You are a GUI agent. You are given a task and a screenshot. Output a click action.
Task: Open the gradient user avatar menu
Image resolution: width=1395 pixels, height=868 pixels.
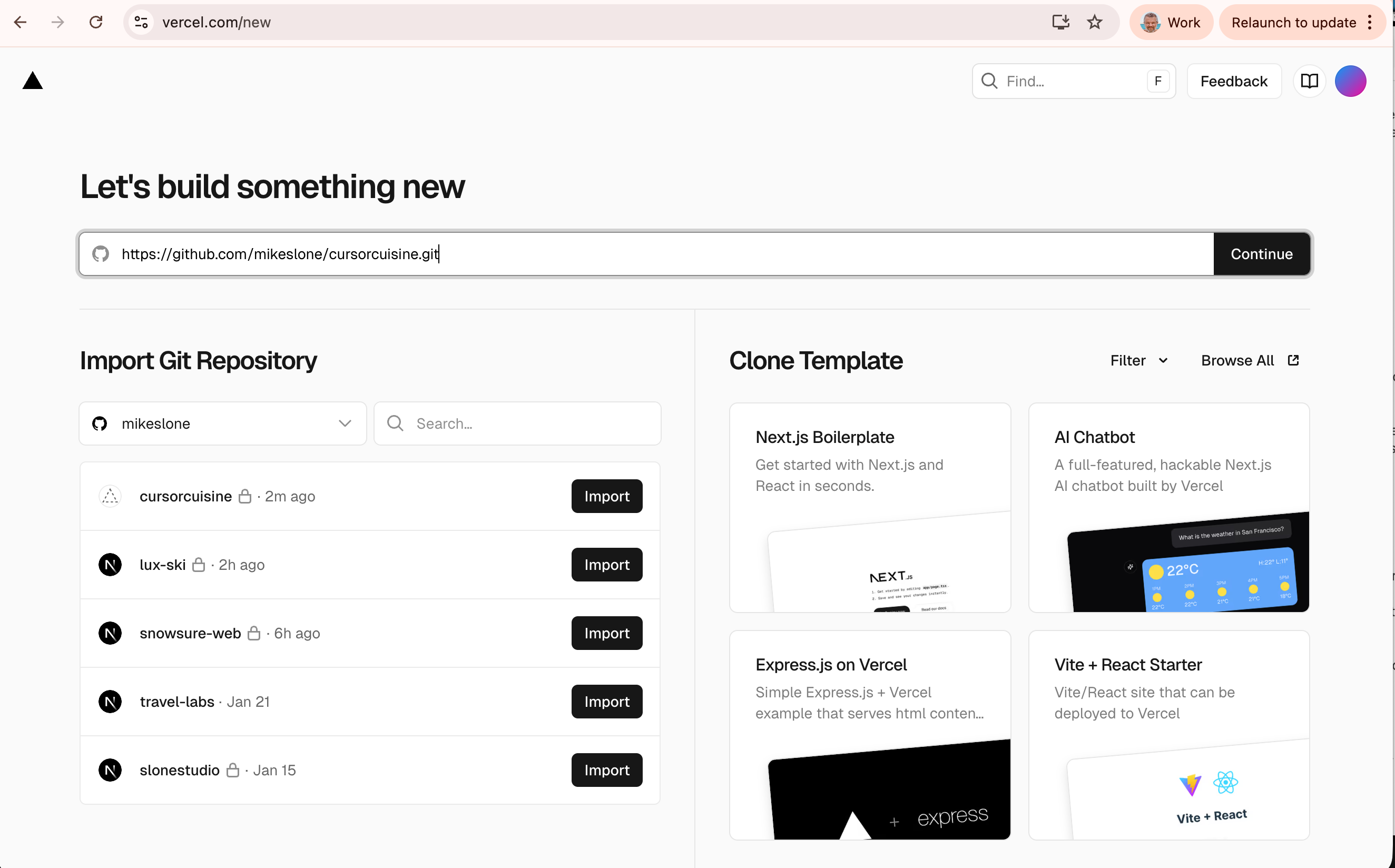1350,81
